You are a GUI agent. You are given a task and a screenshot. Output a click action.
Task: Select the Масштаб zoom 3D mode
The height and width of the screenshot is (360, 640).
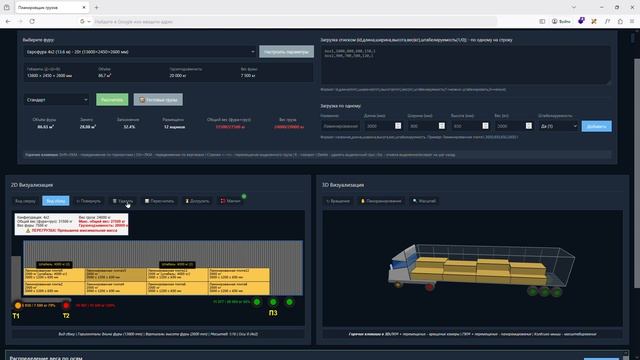[x=424, y=201]
